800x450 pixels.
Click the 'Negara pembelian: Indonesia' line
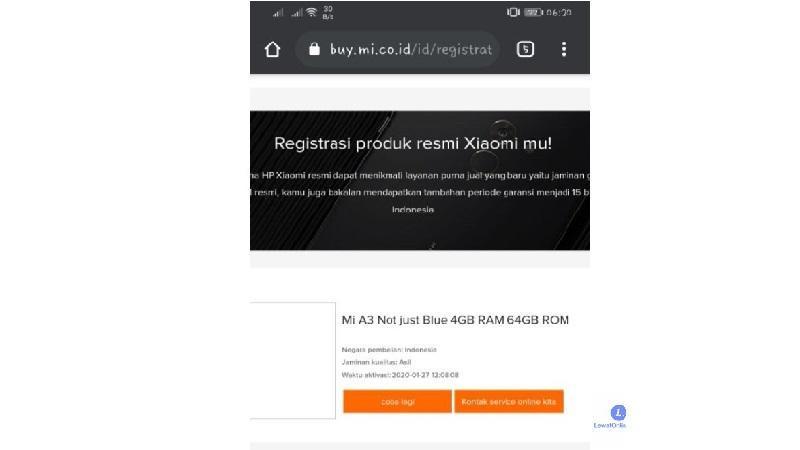[x=389, y=350]
